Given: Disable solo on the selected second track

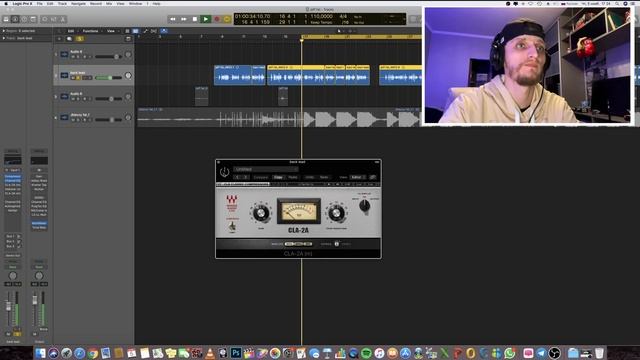Looking at the screenshot, I should 78,78.
